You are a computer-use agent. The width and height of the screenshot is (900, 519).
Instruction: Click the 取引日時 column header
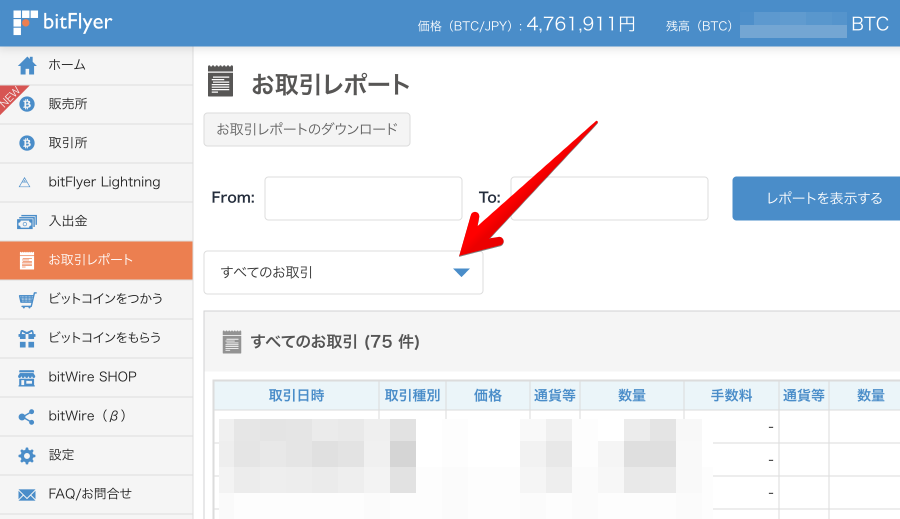click(x=296, y=396)
